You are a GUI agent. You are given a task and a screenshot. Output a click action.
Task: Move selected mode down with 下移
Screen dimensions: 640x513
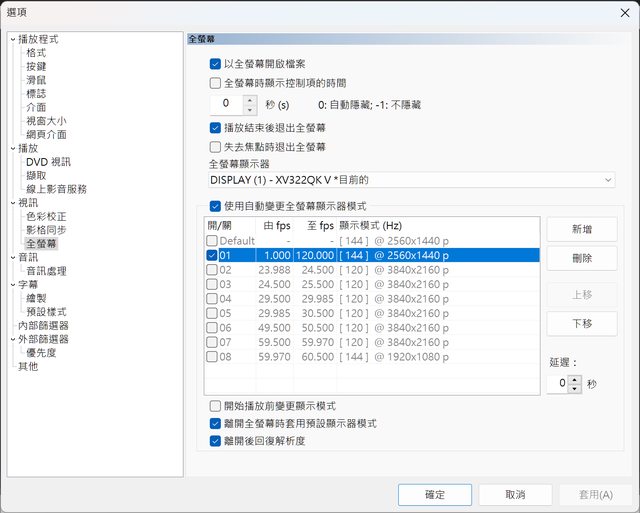click(581, 323)
